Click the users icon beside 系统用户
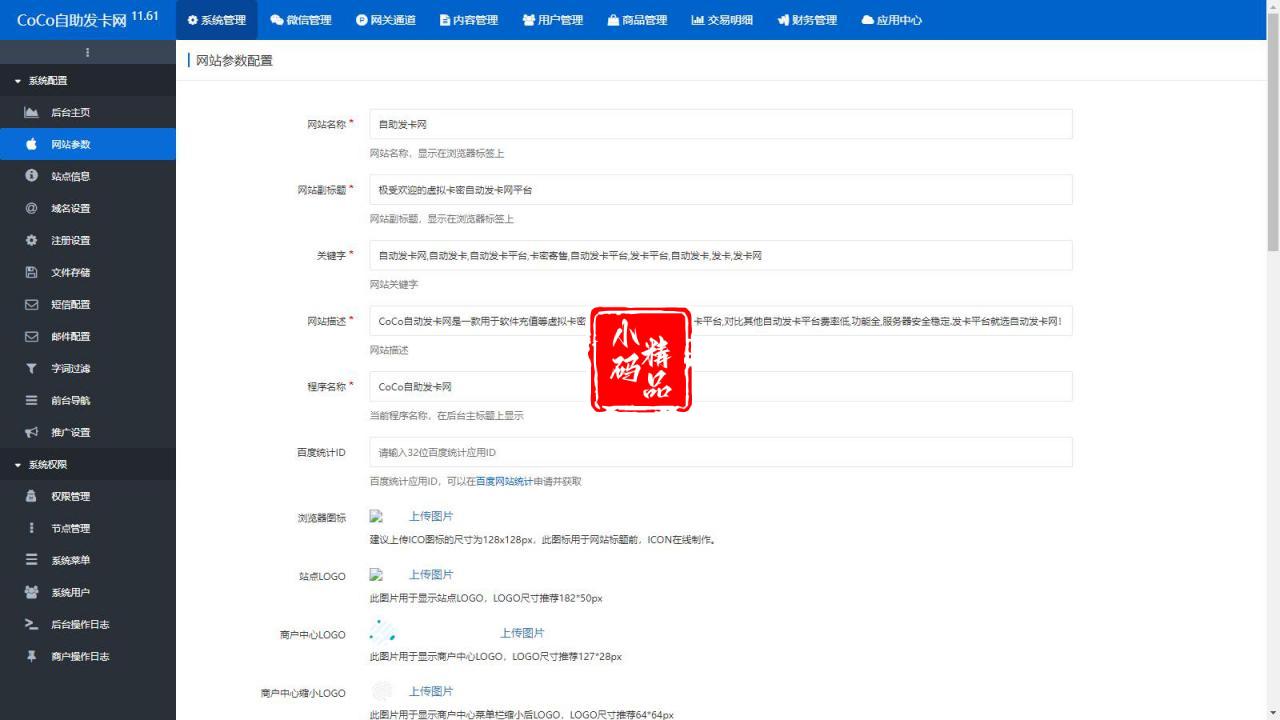This screenshot has width=1280, height=720. click(31, 592)
